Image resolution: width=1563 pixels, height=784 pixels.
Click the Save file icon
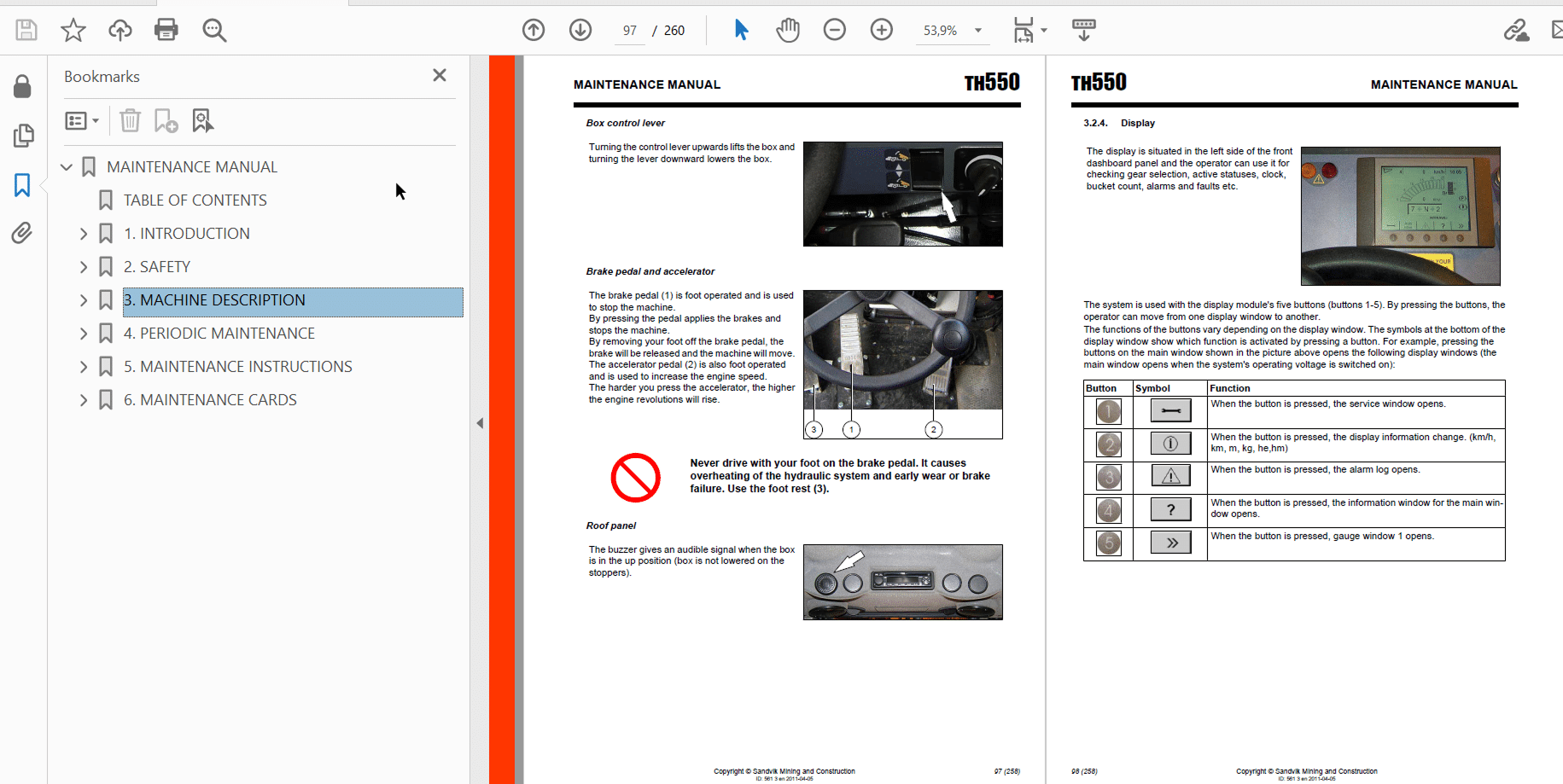click(x=26, y=31)
